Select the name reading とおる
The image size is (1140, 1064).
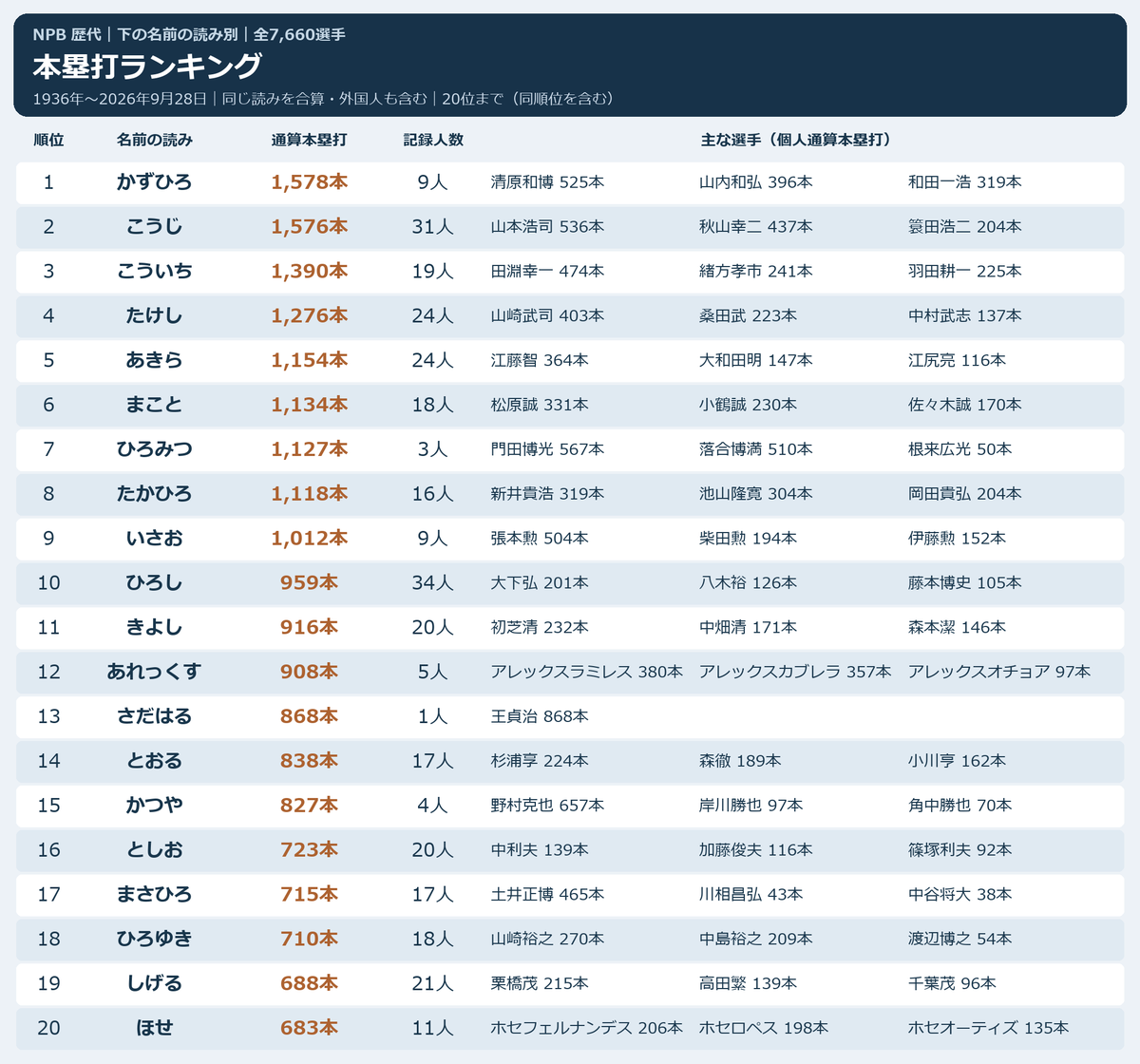(155, 761)
